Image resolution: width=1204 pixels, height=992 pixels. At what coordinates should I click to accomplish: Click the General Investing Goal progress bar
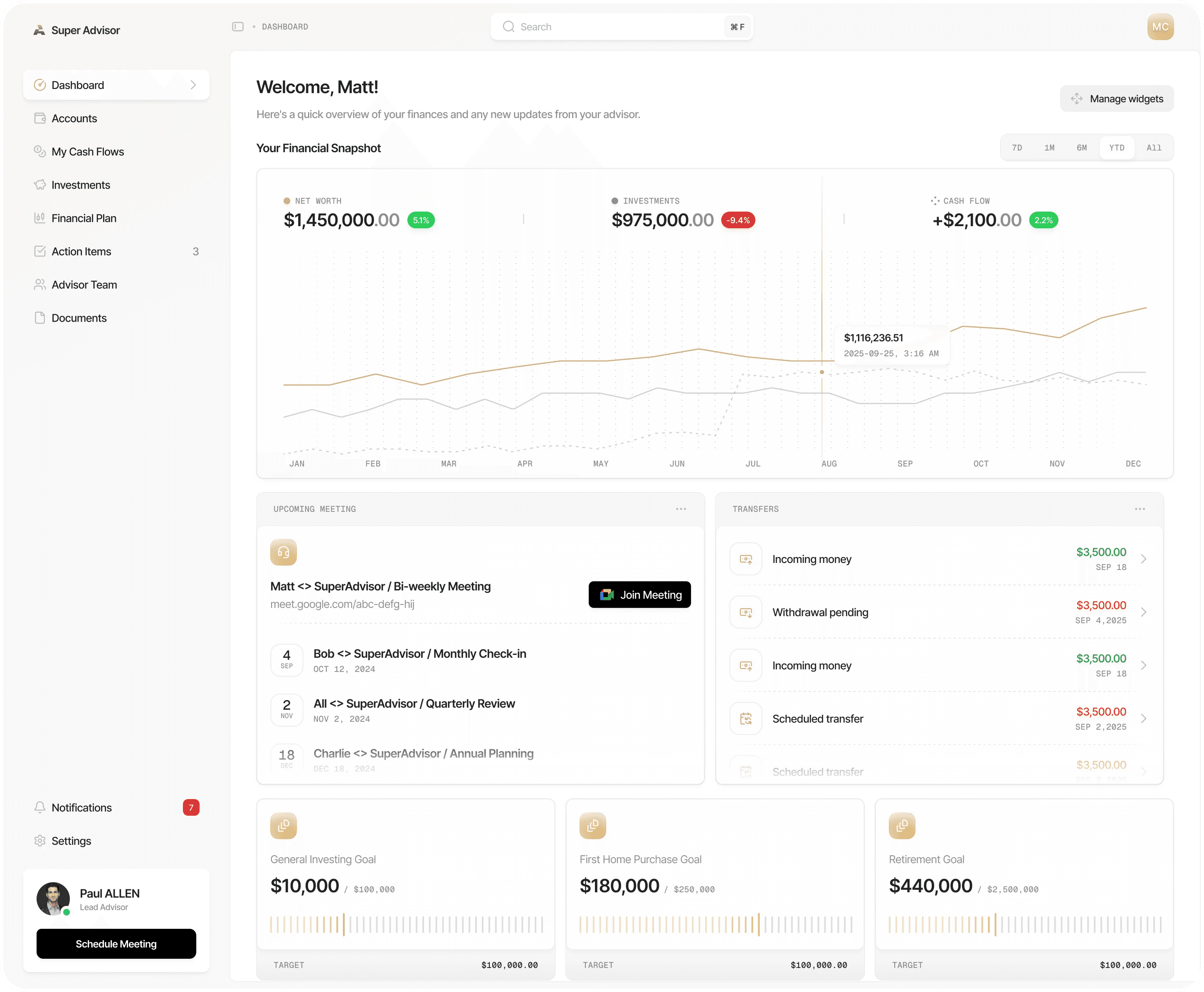[x=406, y=924]
